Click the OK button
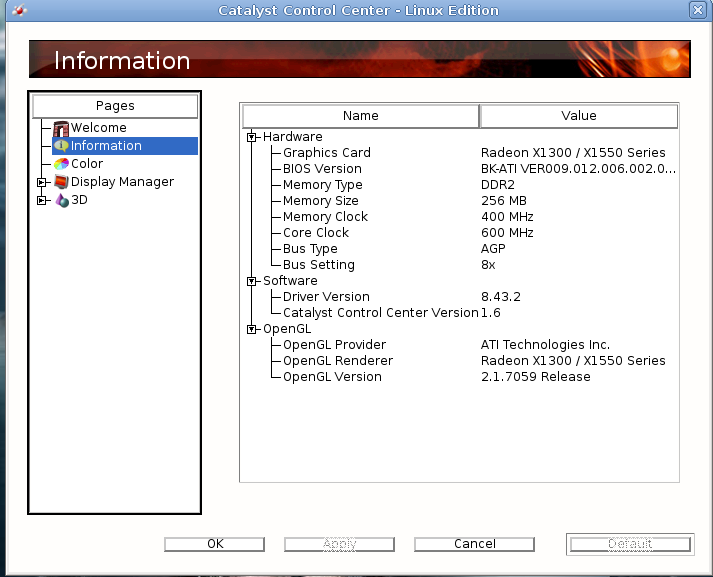This screenshot has width=713, height=577. coord(215,544)
